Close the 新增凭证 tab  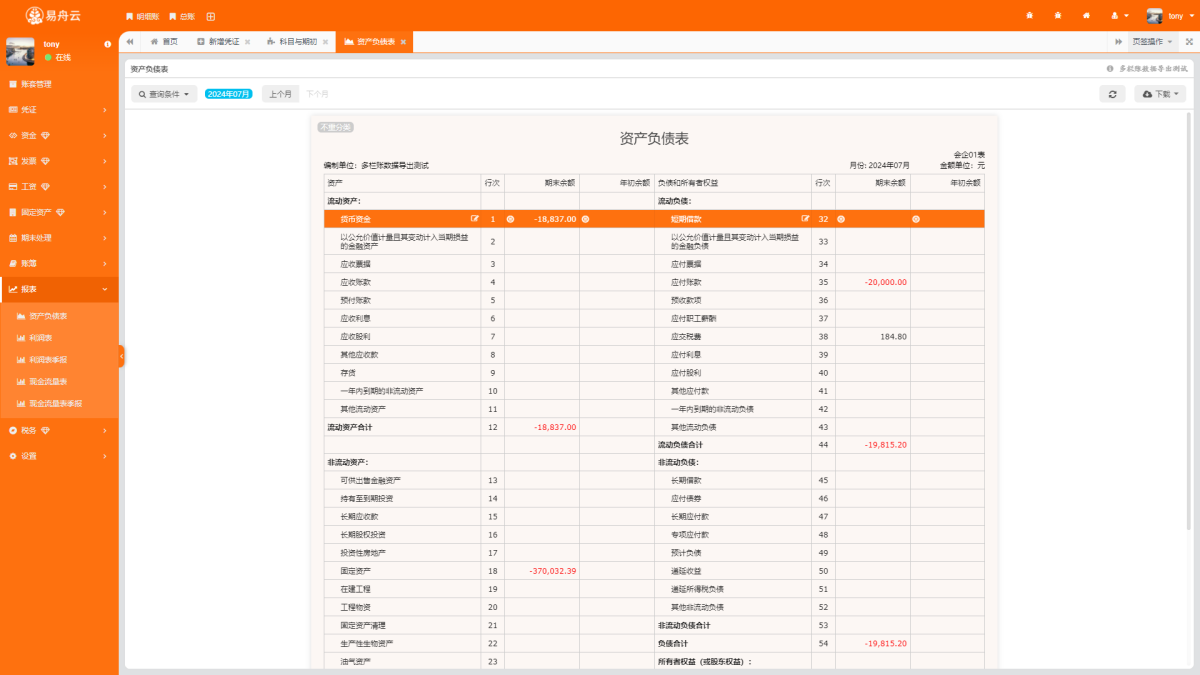247,42
